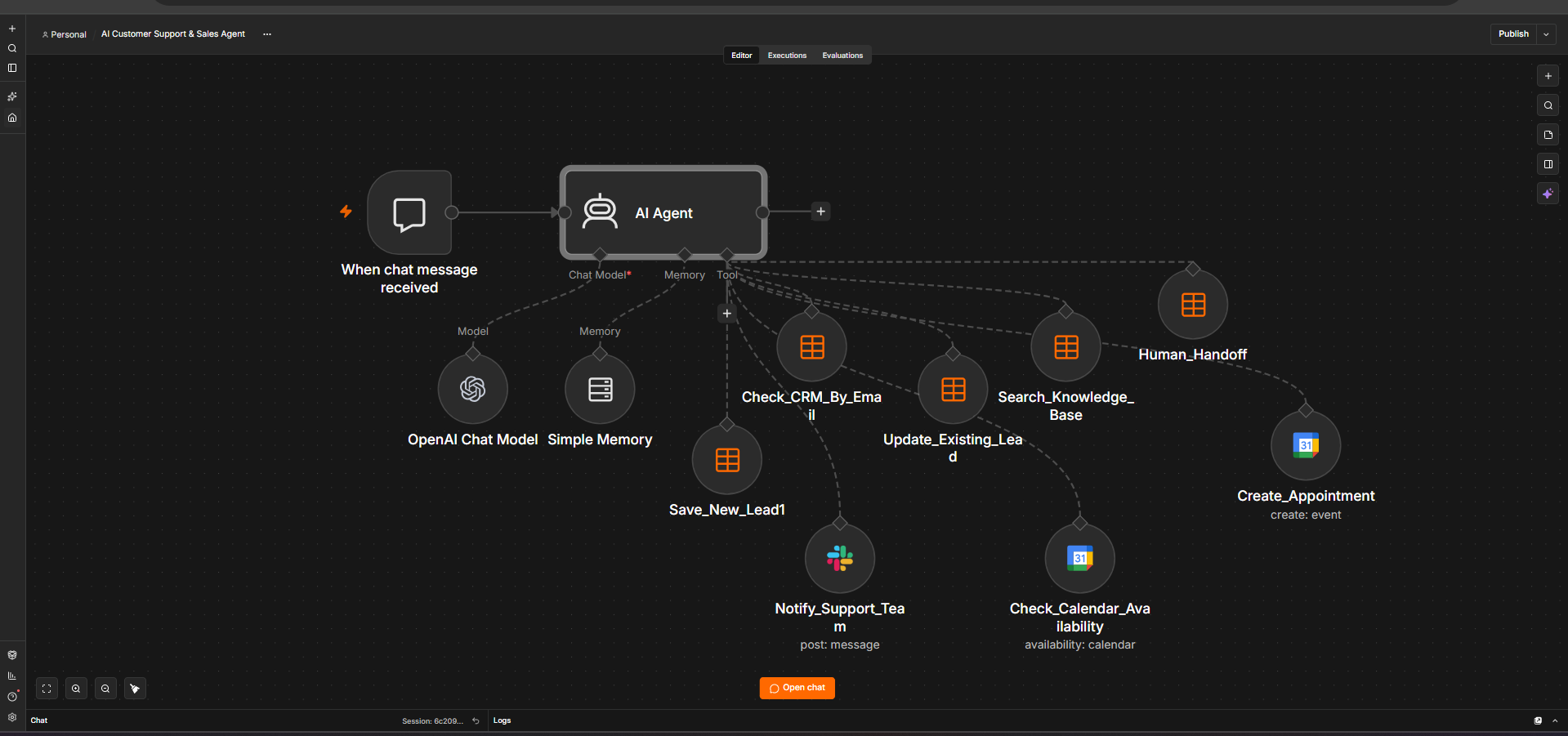Open the Publish dropdown arrow
The height and width of the screenshot is (736, 1568).
click(x=1546, y=34)
